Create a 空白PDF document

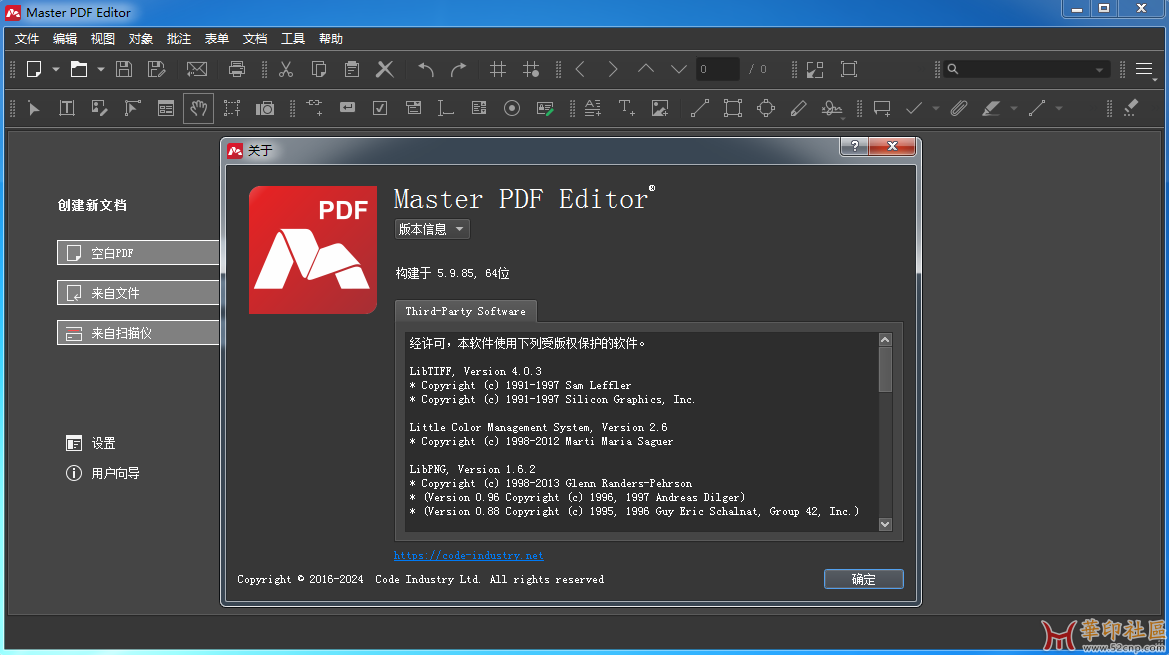pos(139,253)
